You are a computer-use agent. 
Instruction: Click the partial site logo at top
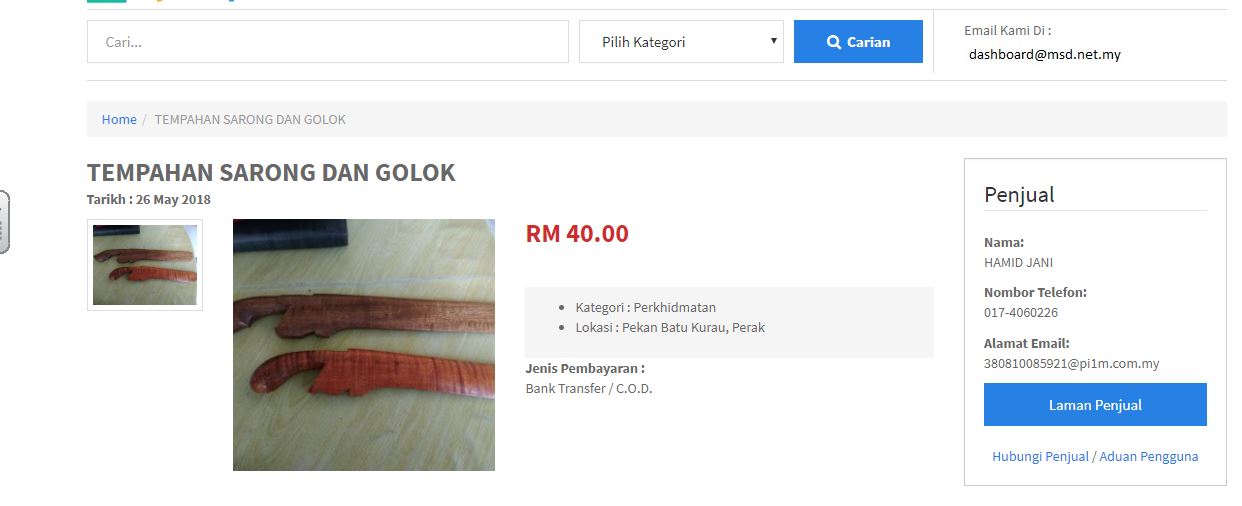click(160, 1)
